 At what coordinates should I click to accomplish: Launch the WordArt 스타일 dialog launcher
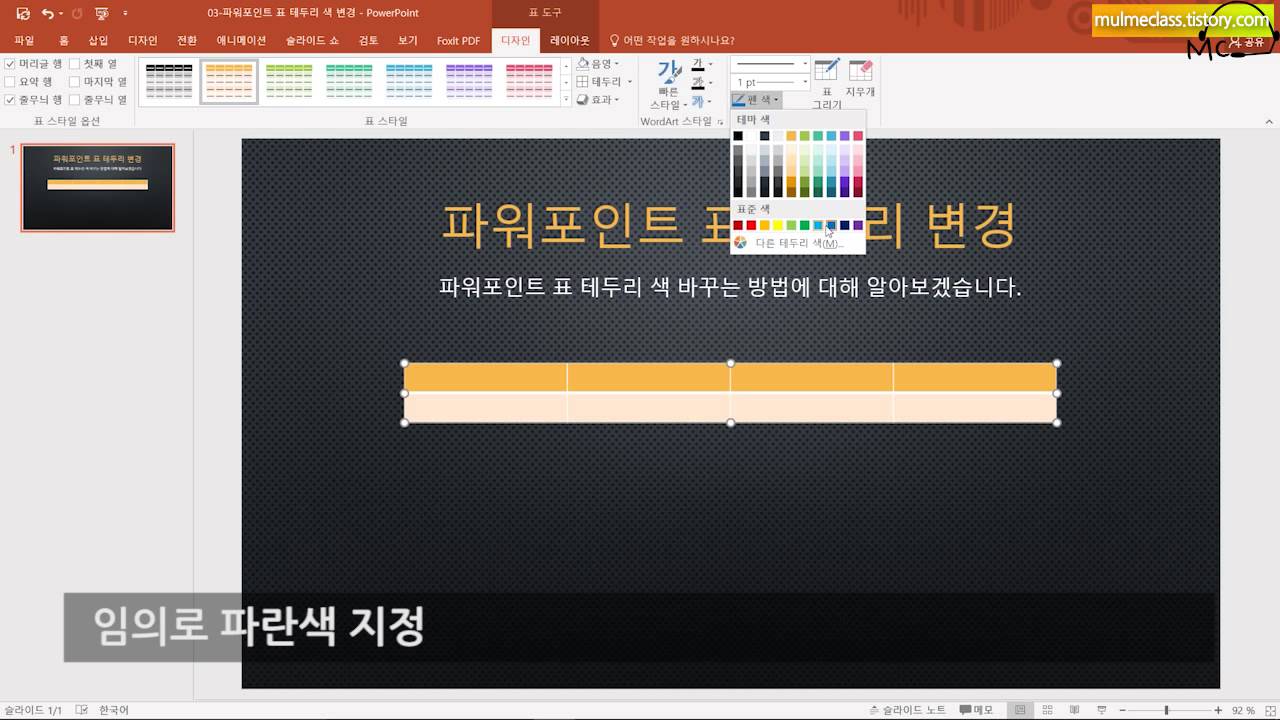[x=720, y=122]
